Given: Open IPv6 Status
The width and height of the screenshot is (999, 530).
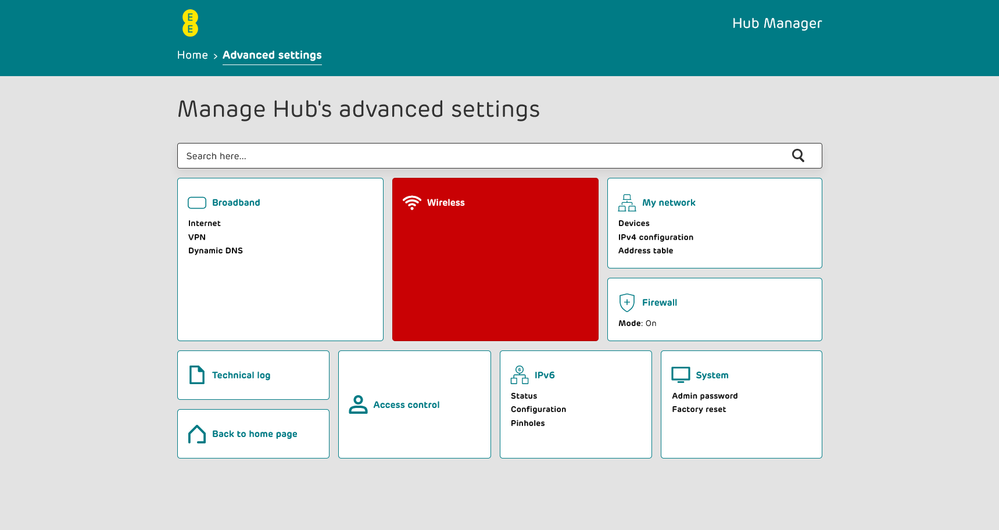Looking at the screenshot, I should (x=524, y=396).
